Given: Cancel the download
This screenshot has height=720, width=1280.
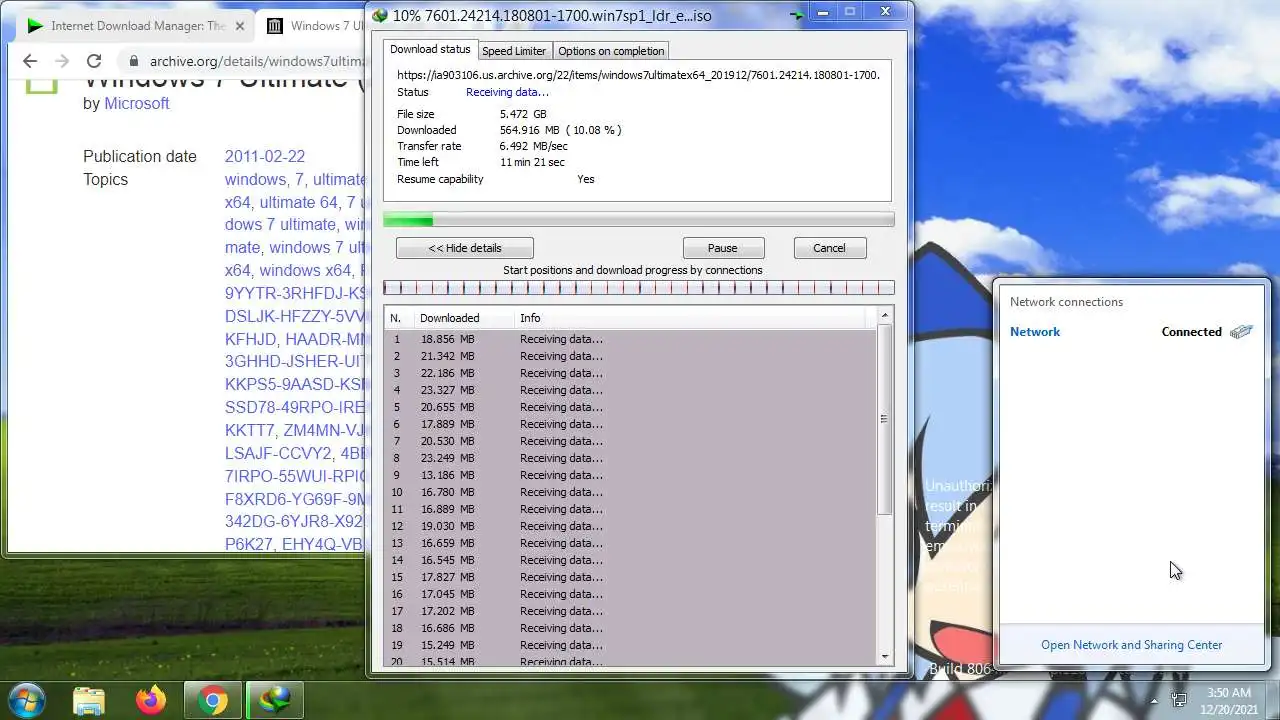Looking at the screenshot, I should (829, 248).
